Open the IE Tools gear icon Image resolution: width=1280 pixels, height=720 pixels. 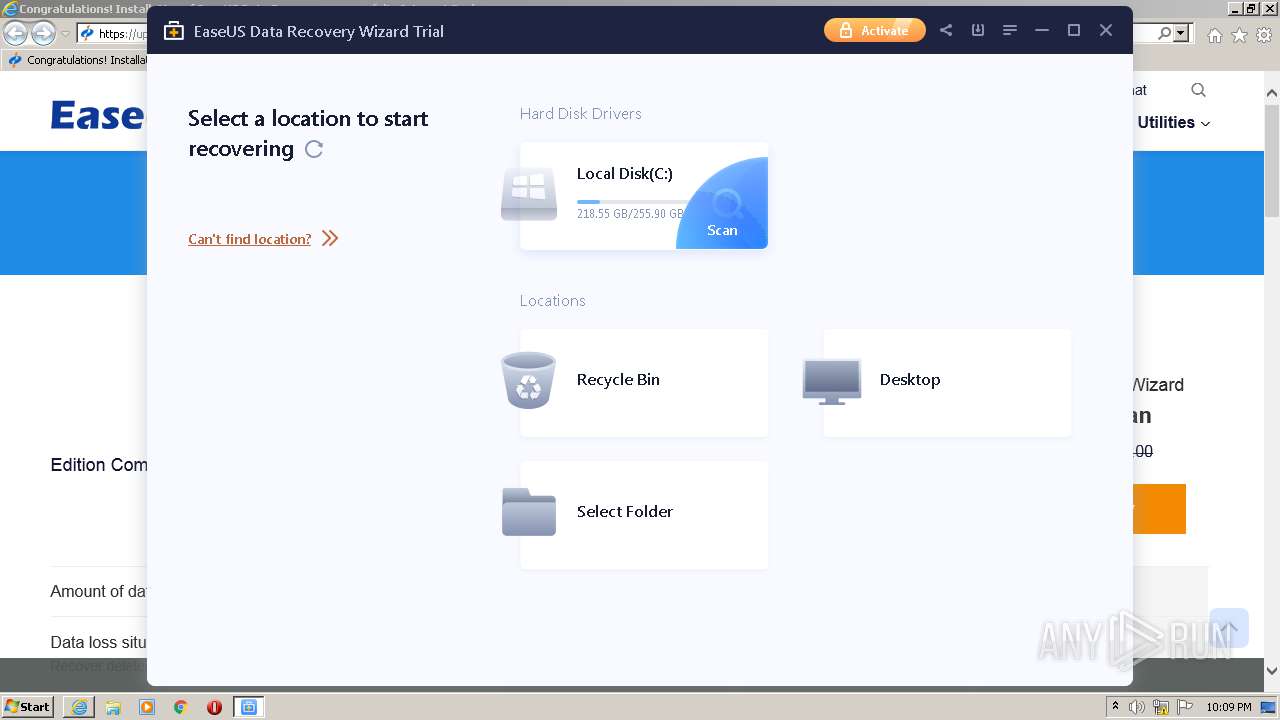[1264, 35]
